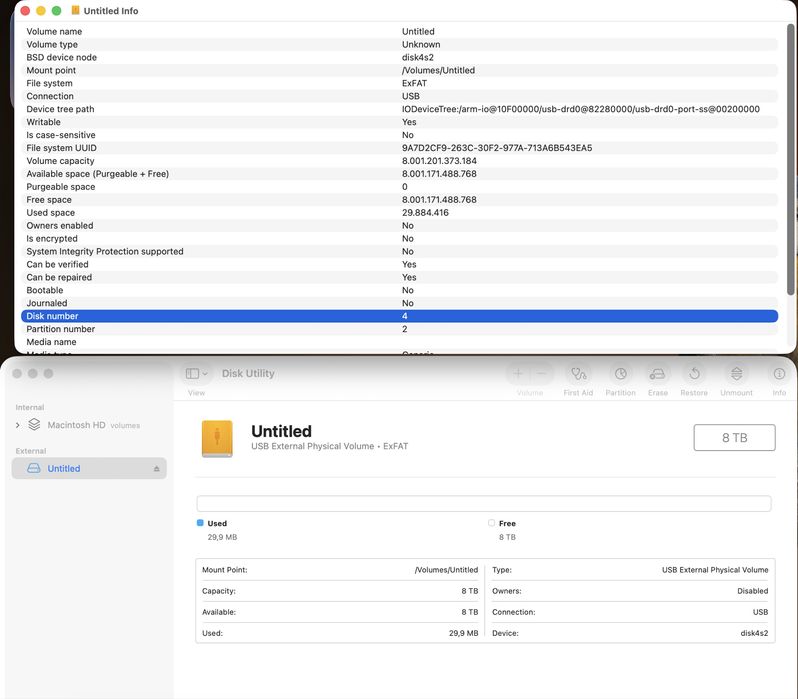The image size is (798, 699).
Task: Open the sidebar View options in Disk Utility
Action: [x=196, y=374]
